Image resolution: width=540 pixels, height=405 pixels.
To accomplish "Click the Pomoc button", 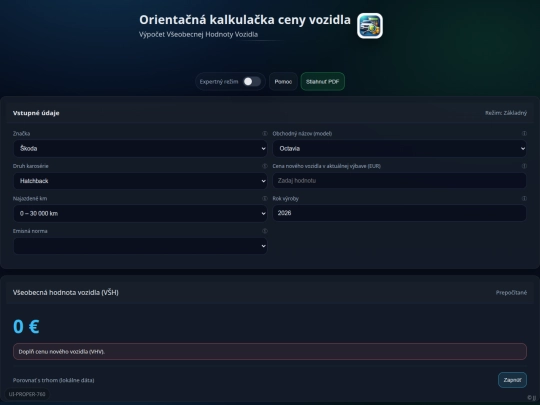I will (283, 82).
